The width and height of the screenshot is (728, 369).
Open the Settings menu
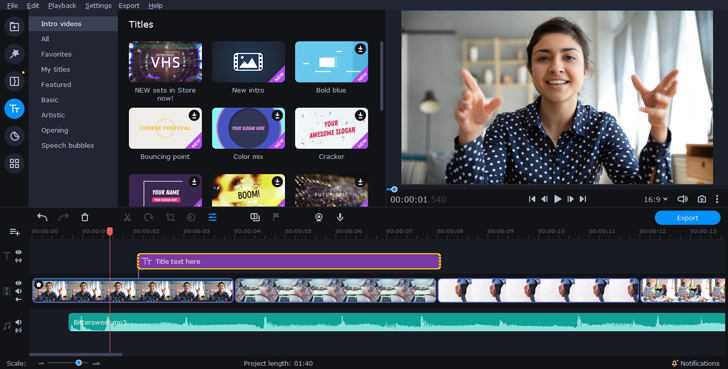coord(98,6)
